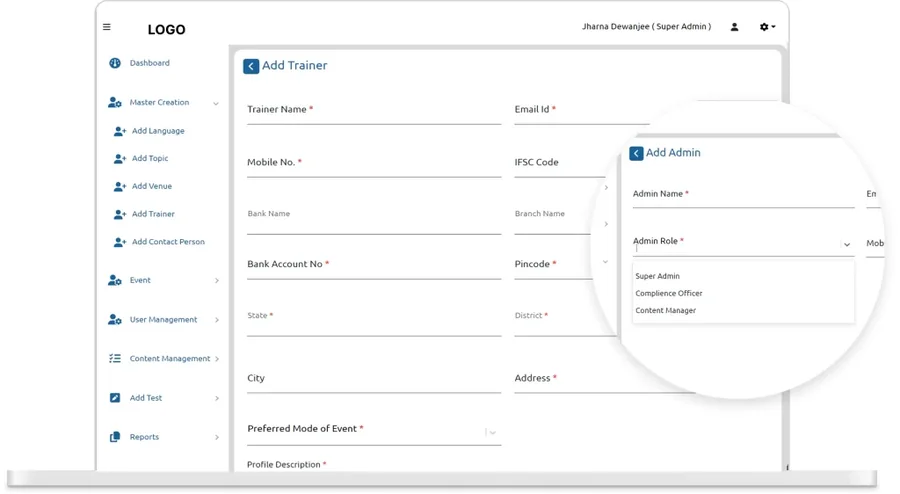
Task: Click the Bank Name input field
Action: (x=374, y=219)
